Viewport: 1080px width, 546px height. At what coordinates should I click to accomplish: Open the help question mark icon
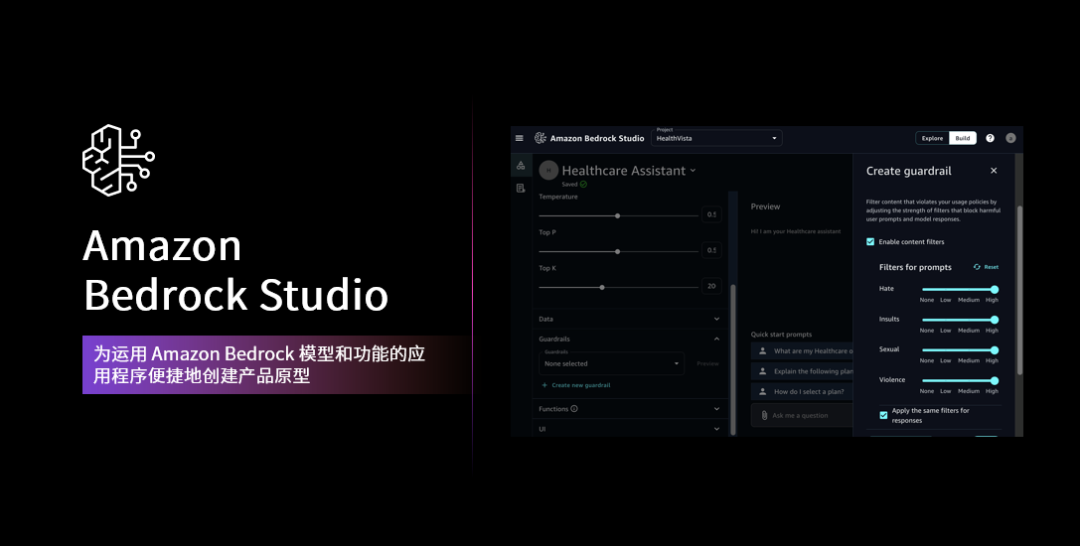990,138
